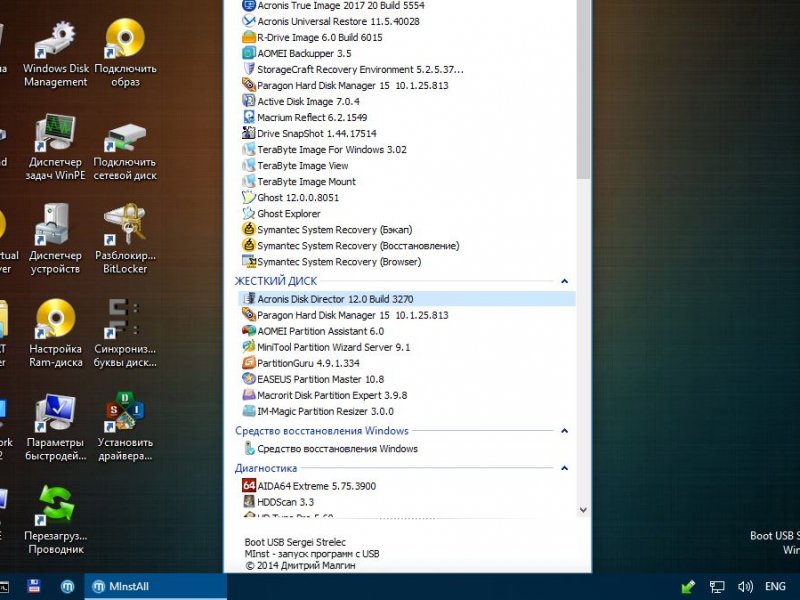Select TeraByte Image View entry
Viewport: 800px width, 600px height.
coord(295,166)
